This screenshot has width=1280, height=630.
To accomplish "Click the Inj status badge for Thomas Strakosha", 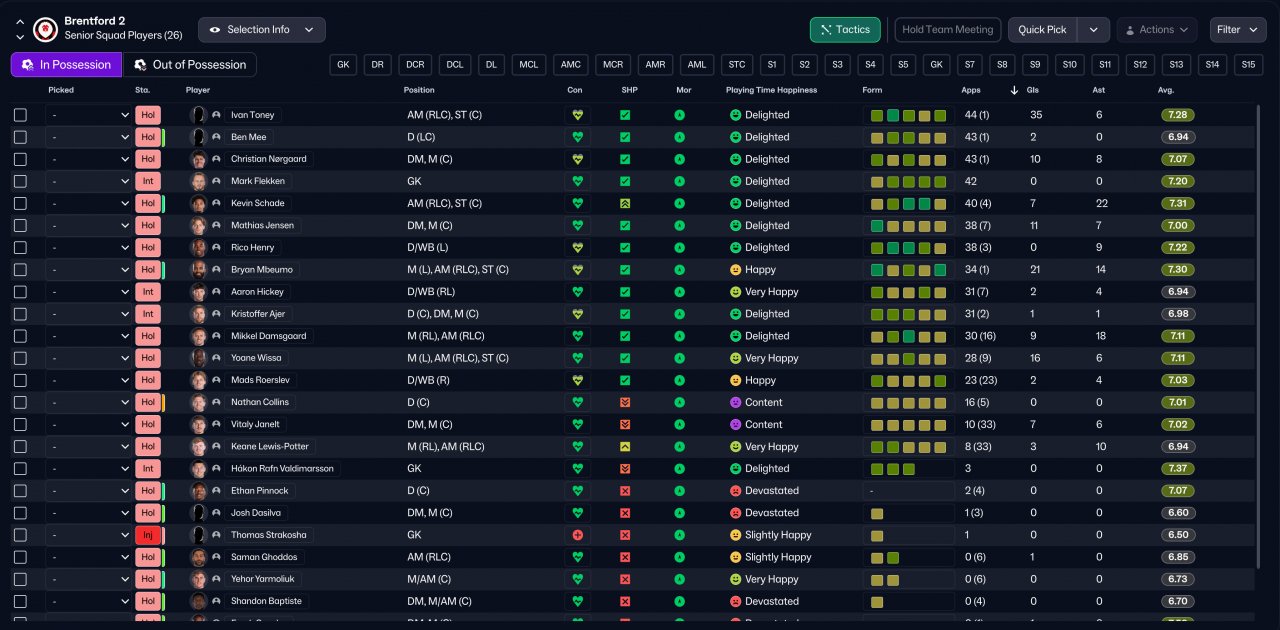I will [x=148, y=535].
